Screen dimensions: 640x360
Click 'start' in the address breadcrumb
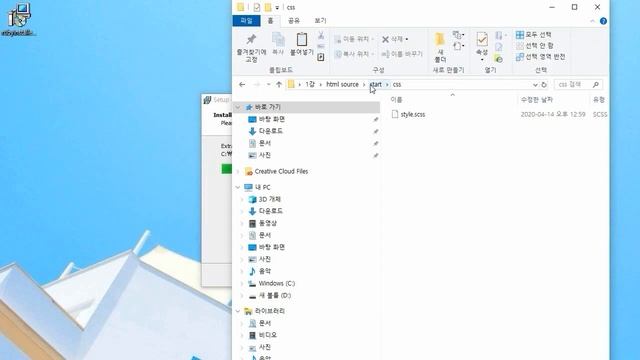pyautogui.click(x=376, y=84)
